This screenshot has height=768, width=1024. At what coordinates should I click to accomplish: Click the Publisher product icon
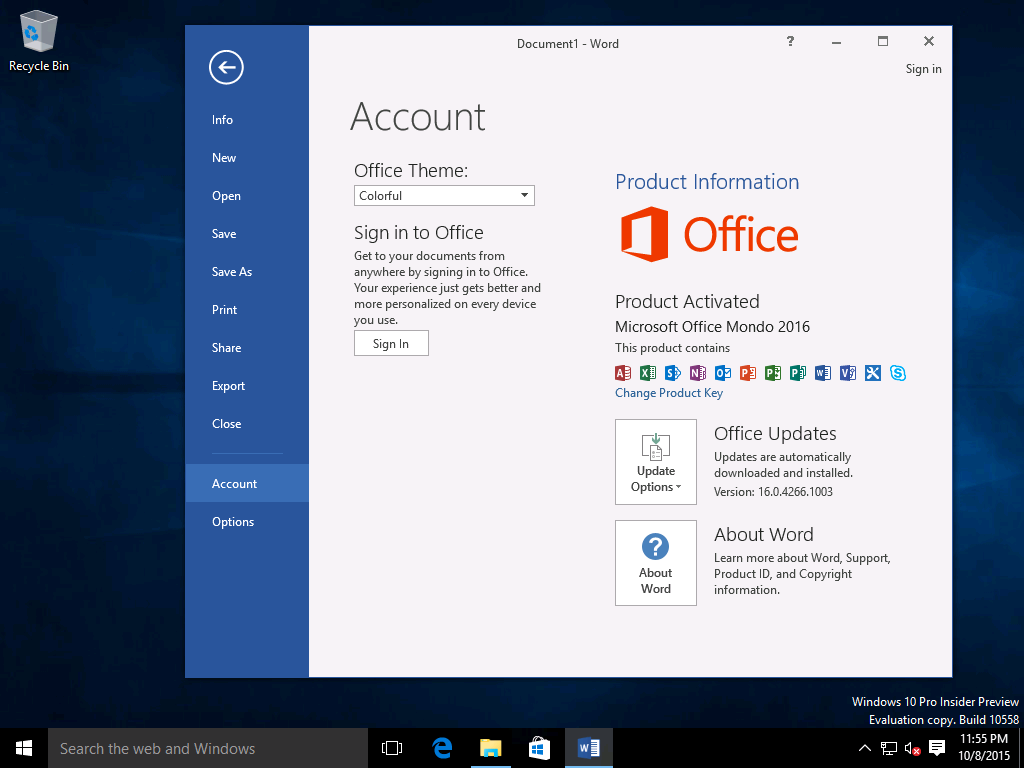click(x=797, y=373)
